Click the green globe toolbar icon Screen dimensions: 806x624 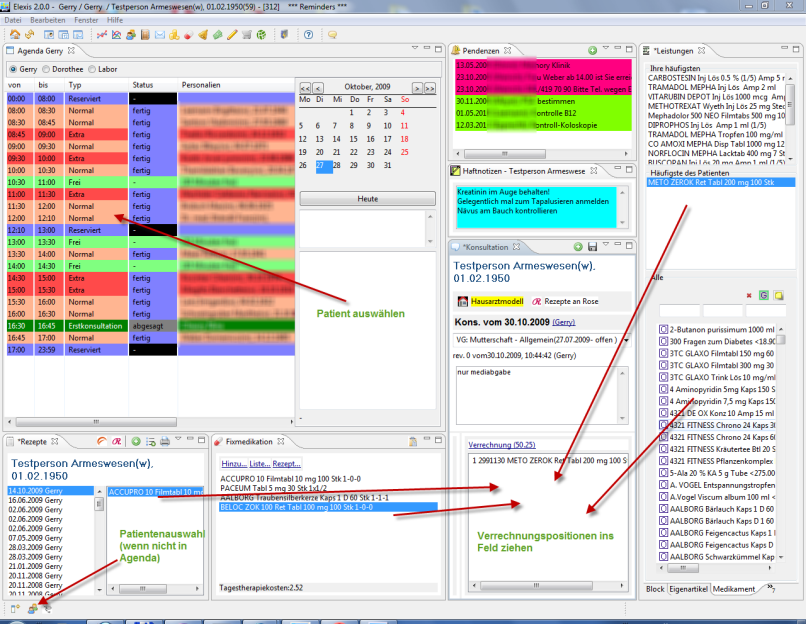261,34
